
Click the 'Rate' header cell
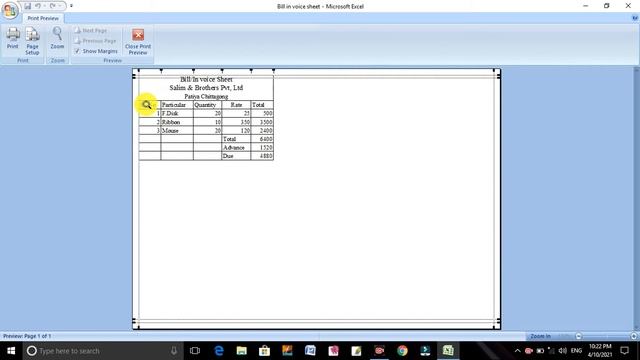pos(236,105)
